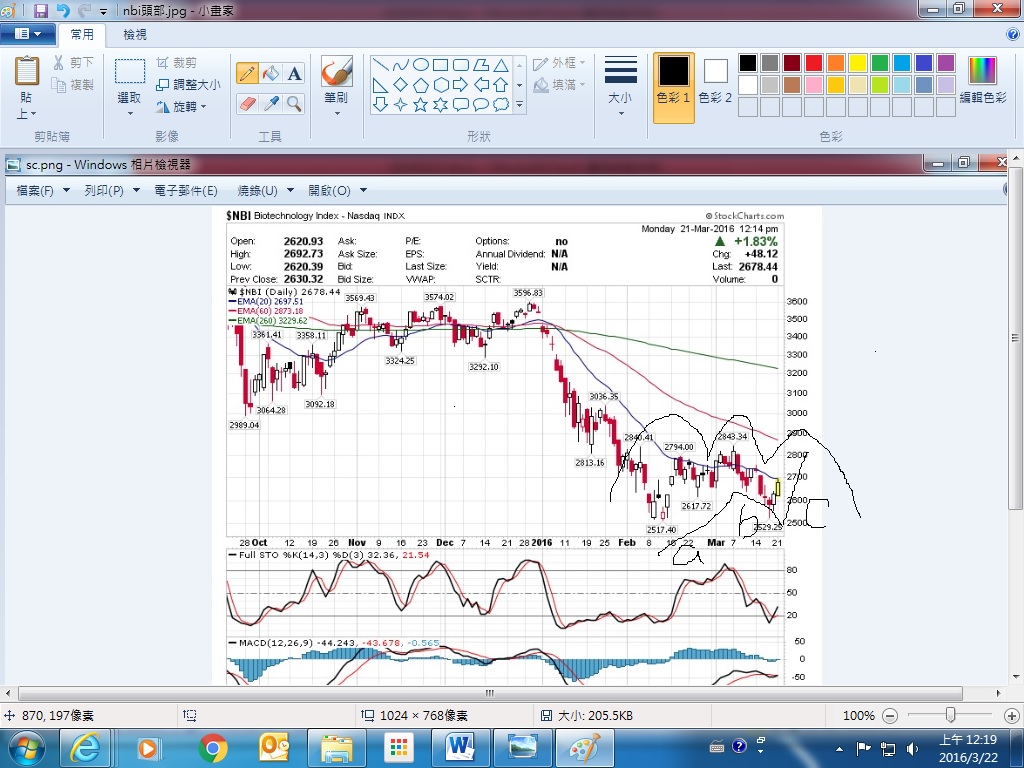Viewport: 1024px width, 768px height.
Task: Select the Pencil tool in Paint
Action: 247,73
